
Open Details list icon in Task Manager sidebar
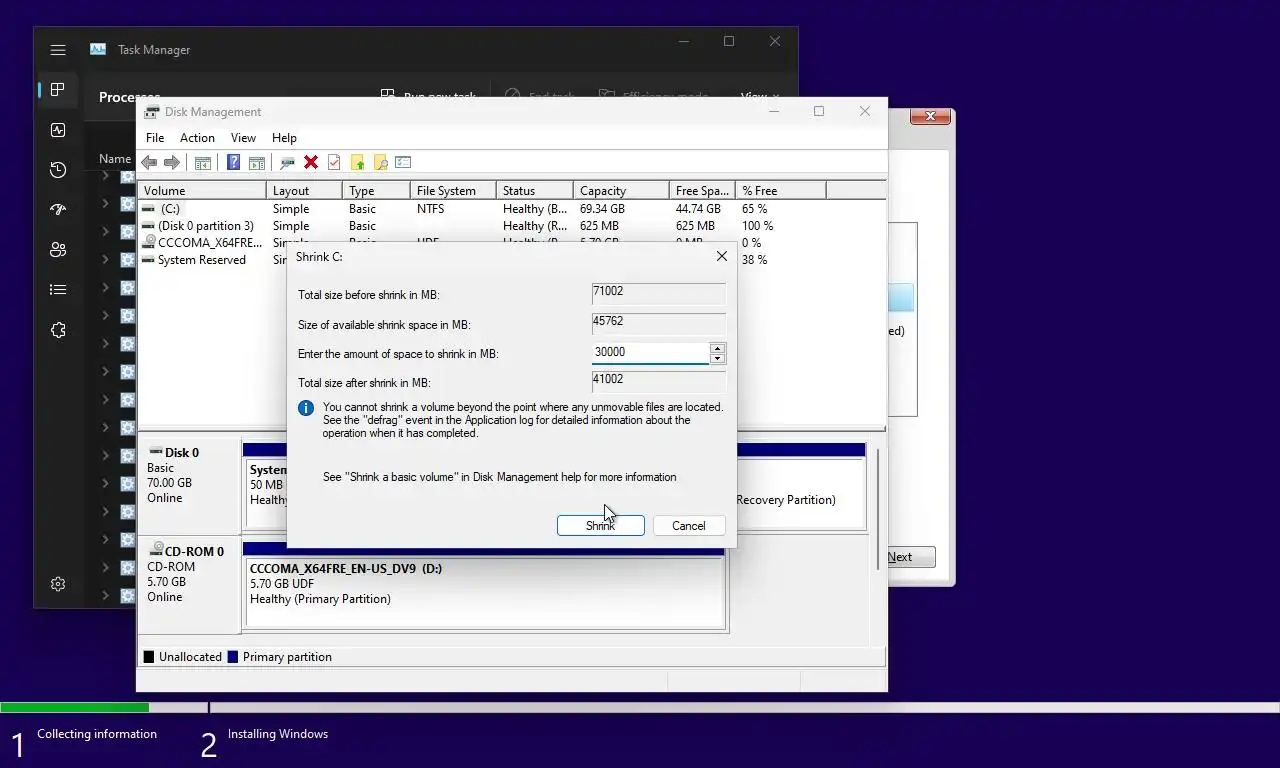pos(58,290)
